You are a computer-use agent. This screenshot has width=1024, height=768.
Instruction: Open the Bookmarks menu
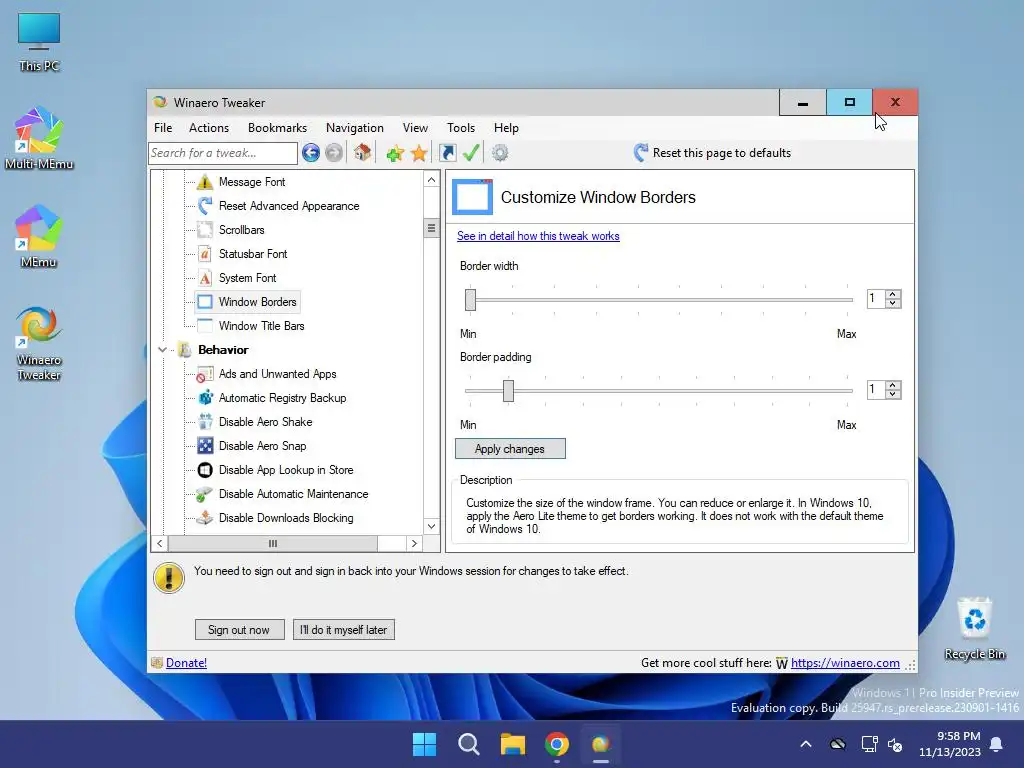[x=278, y=128]
